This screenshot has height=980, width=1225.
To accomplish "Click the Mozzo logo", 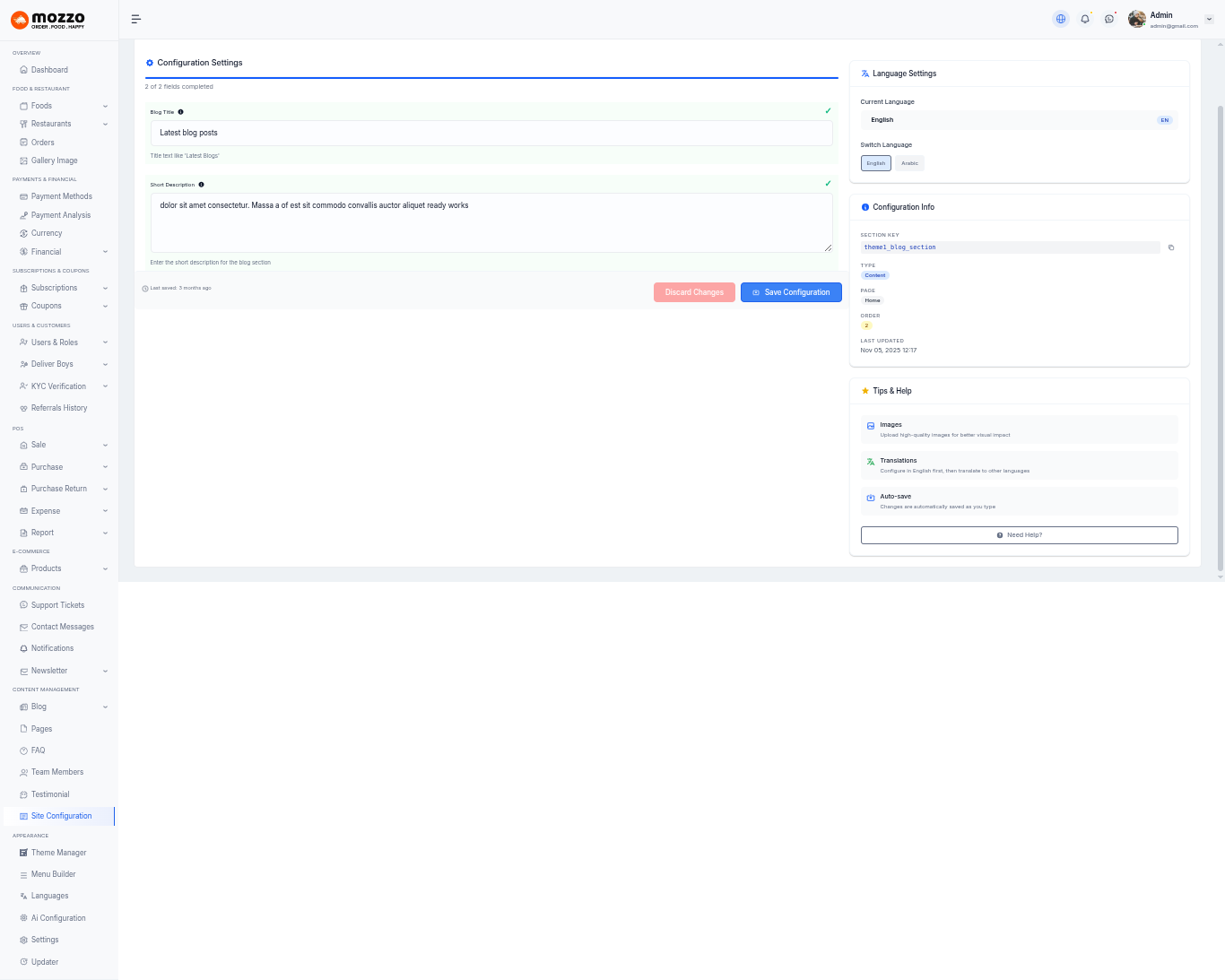I will coord(48,20).
